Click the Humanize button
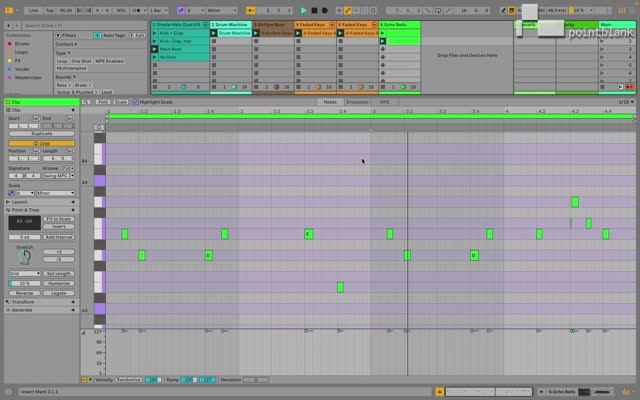This screenshot has height=400, width=640. pyautogui.click(x=59, y=283)
